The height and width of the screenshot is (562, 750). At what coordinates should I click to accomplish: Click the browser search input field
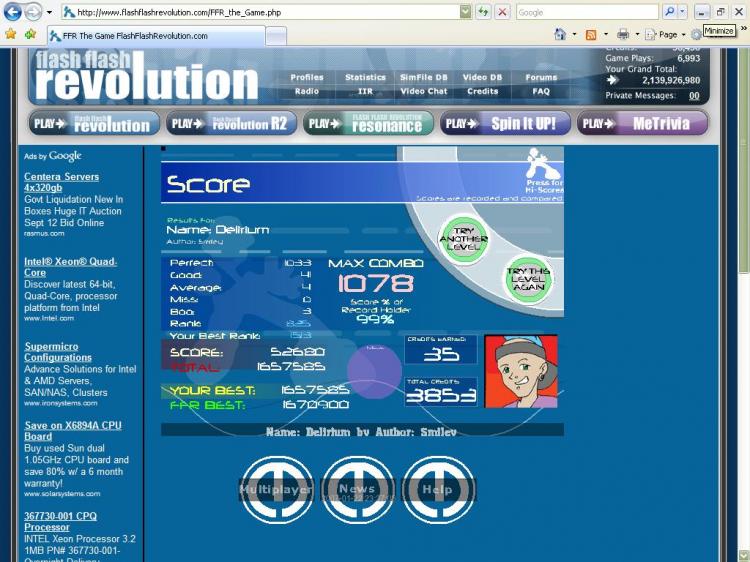point(587,12)
